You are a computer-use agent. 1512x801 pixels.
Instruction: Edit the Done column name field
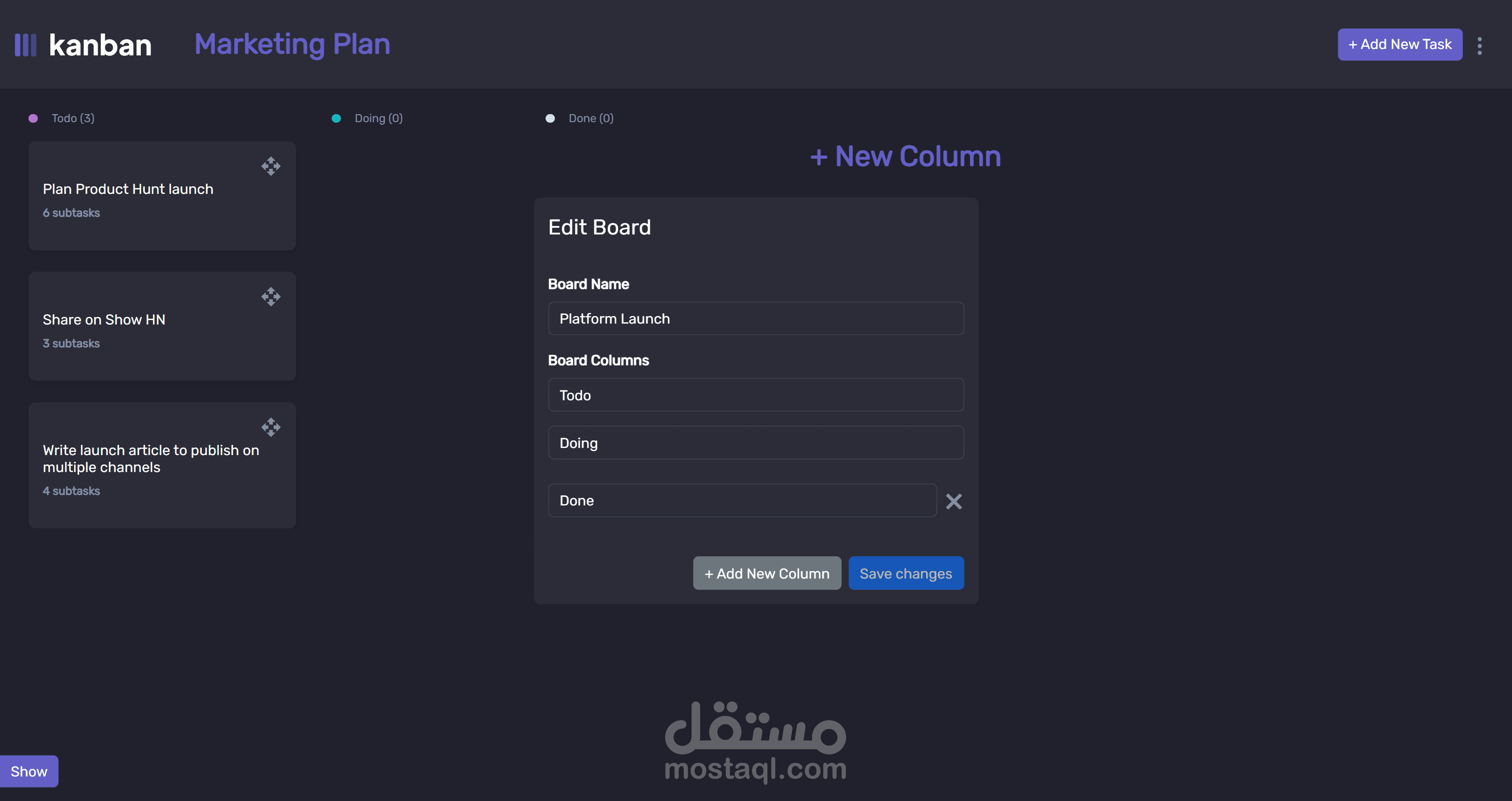(742, 501)
